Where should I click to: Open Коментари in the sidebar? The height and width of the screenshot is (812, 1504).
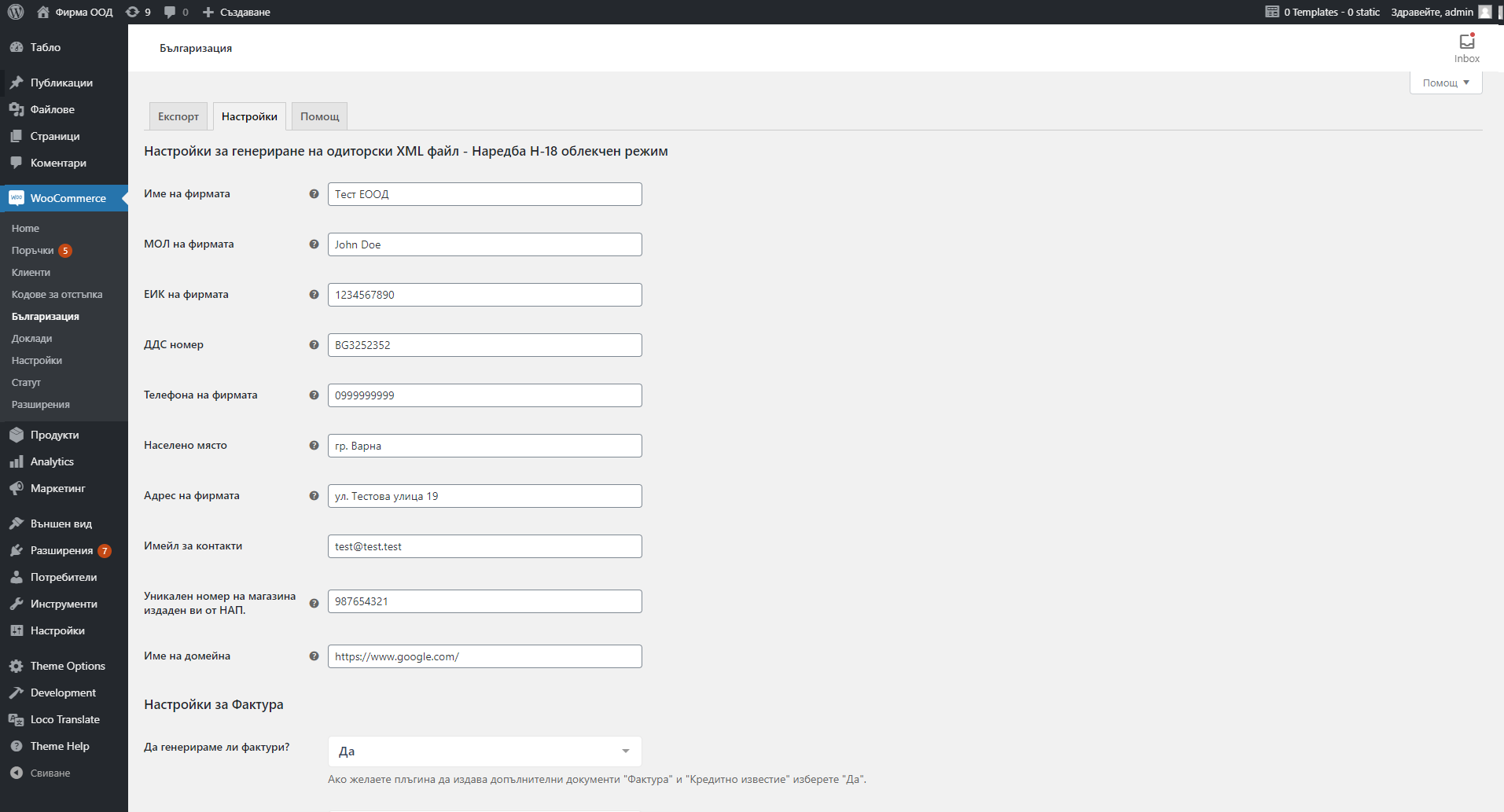pos(64,163)
